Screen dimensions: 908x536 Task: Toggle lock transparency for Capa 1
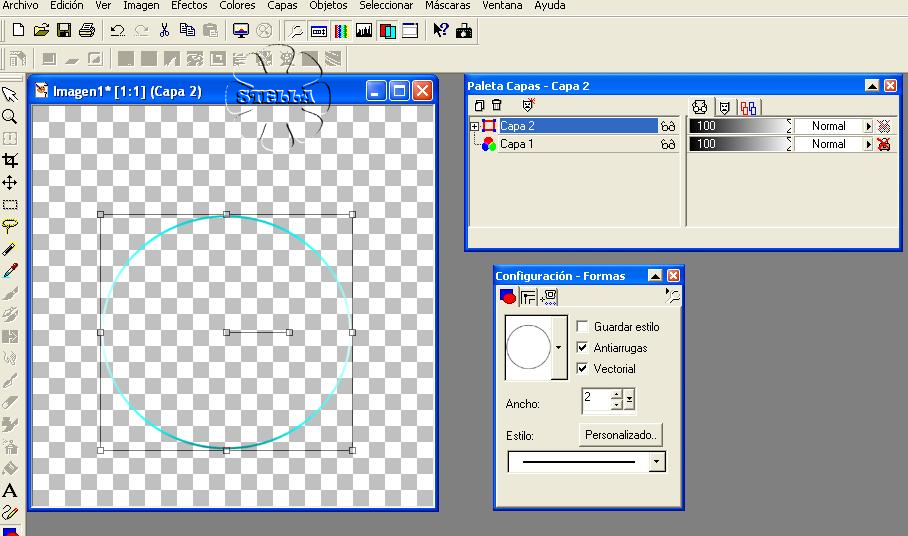pyautogui.click(x=884, y=144)
